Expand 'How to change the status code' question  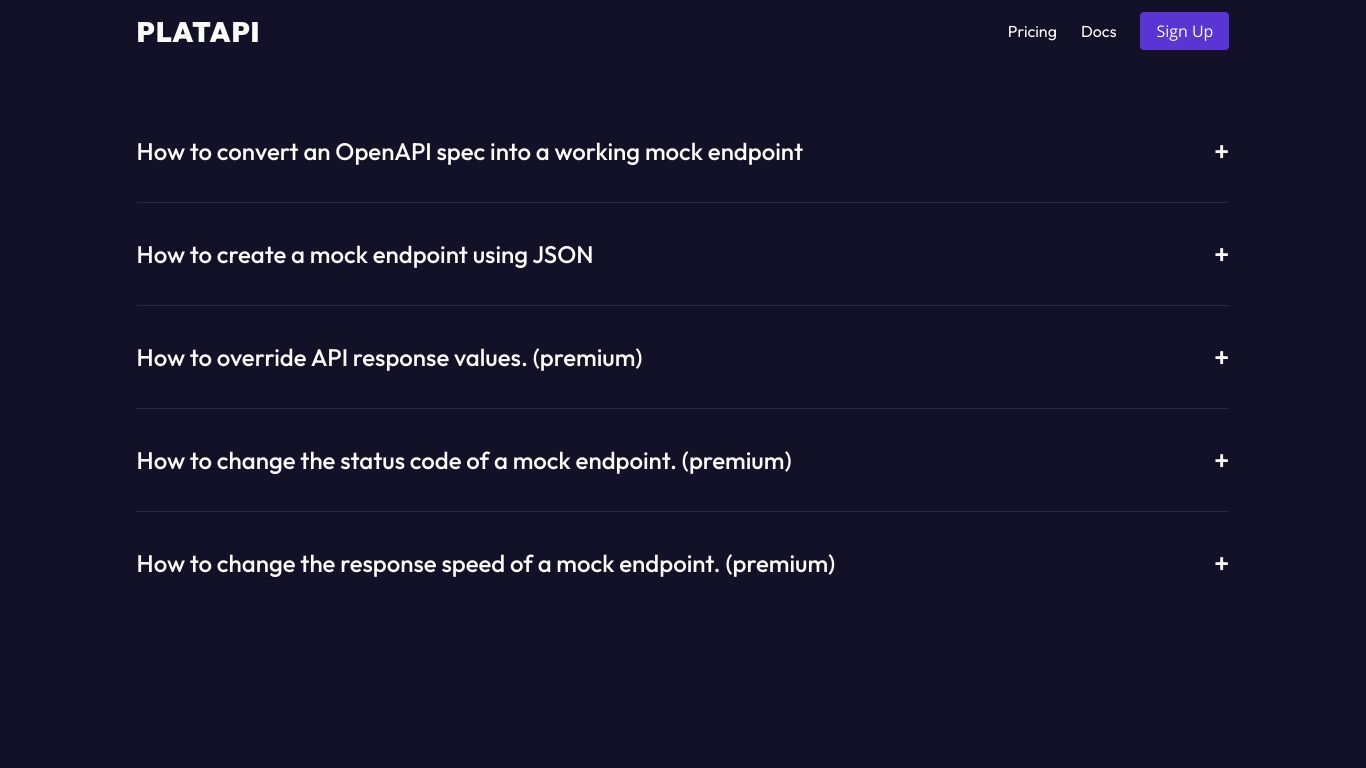(x=682, y=461)
